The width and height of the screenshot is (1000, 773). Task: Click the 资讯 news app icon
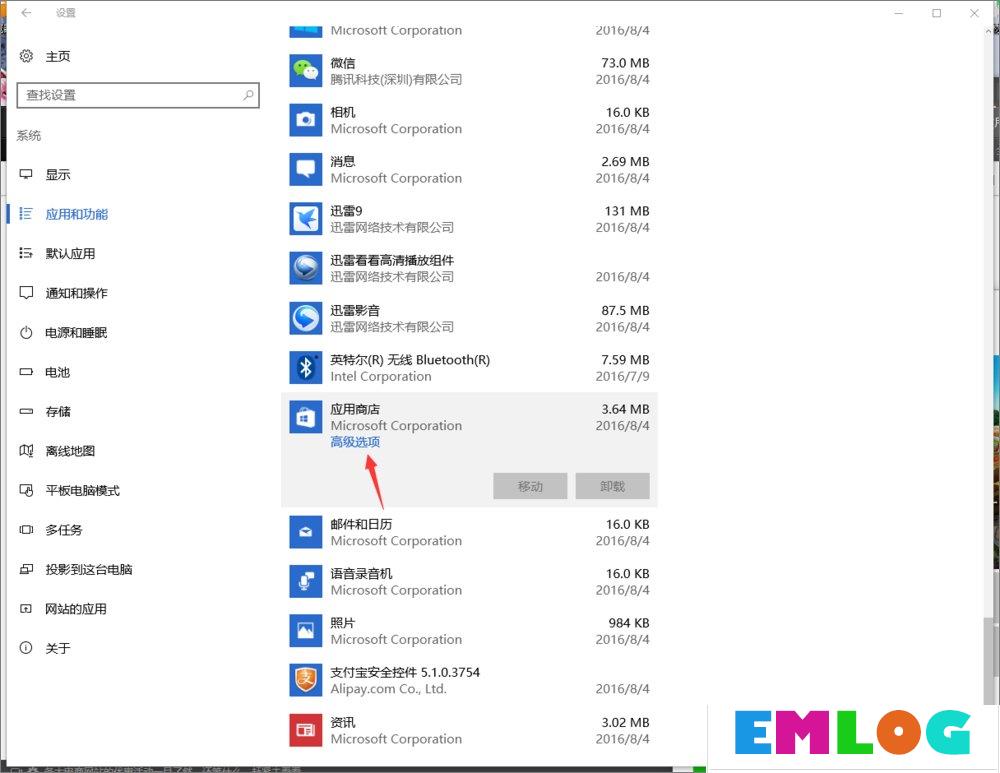point(305,730)
